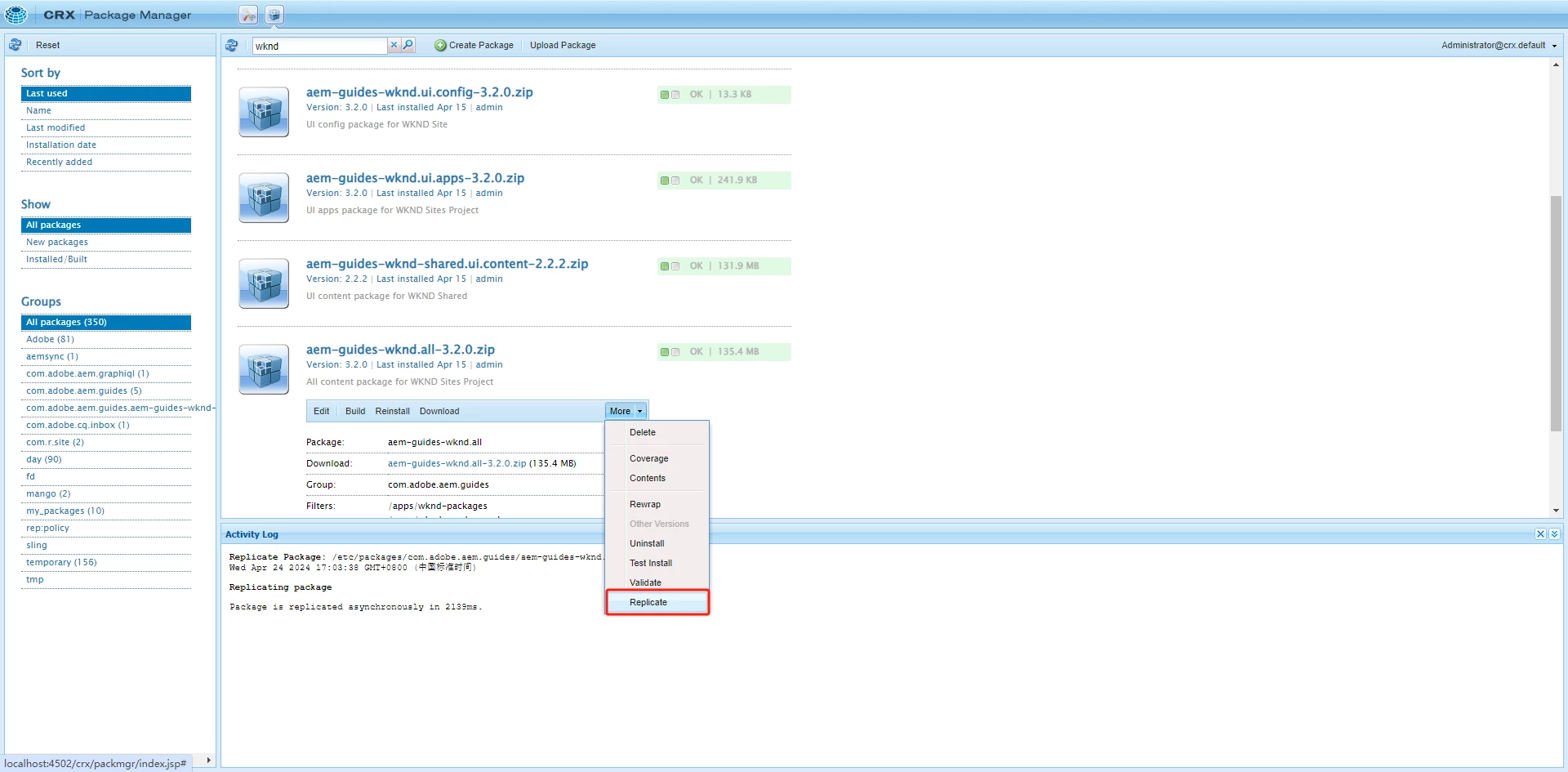This screenshot has width=1568, height=772.
Task: Click Edit in package toolbar
Action: [x=322, y=411]
